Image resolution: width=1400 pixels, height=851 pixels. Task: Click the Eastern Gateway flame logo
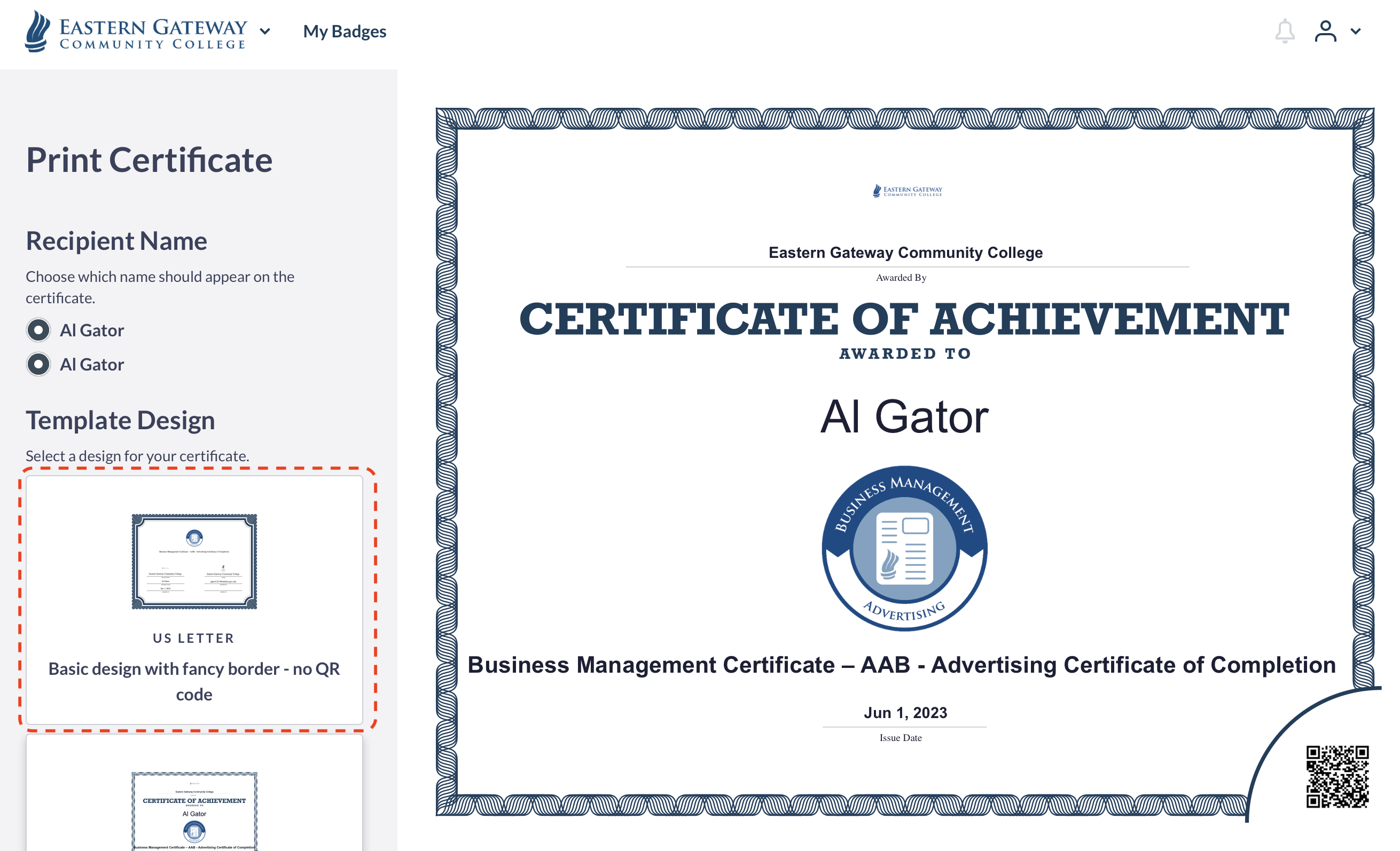(37, 31)
